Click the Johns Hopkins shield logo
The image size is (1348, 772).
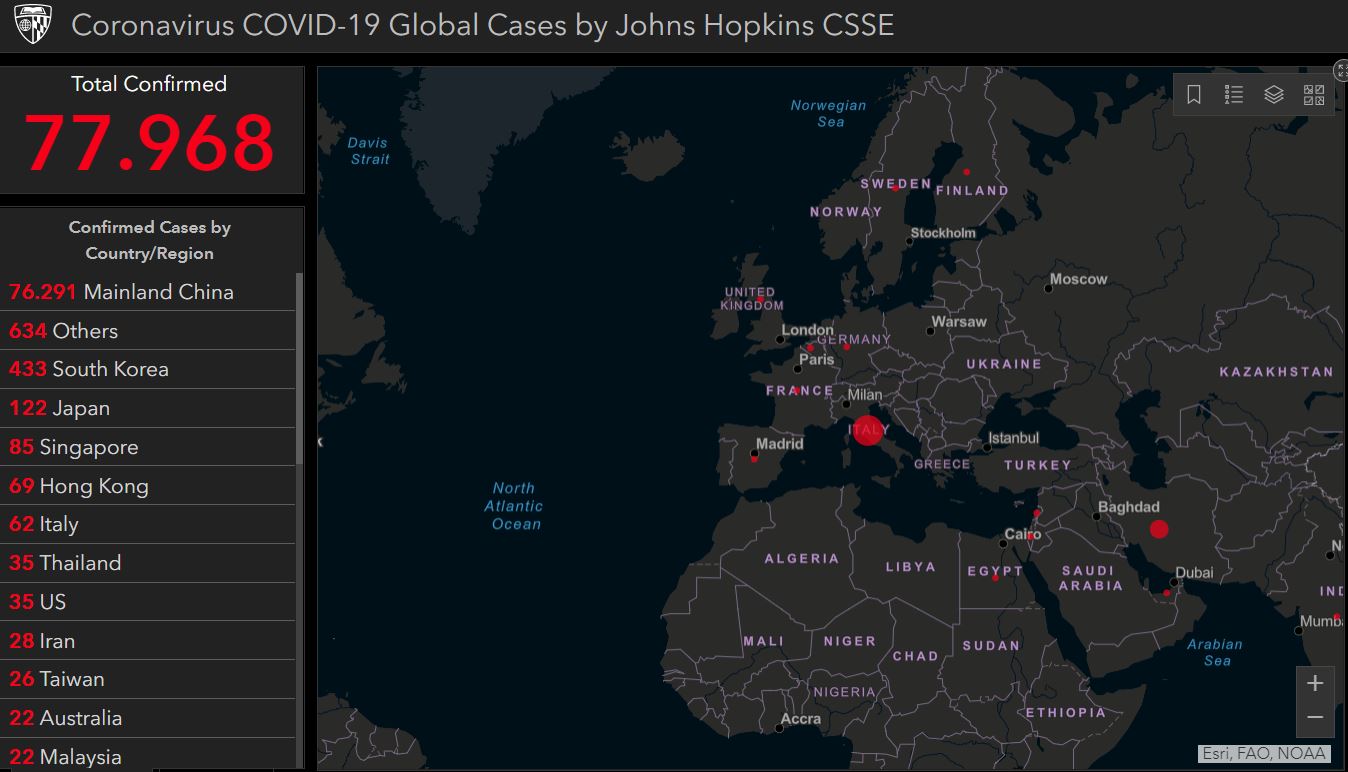pyautogui.click(x=32, y=25)
